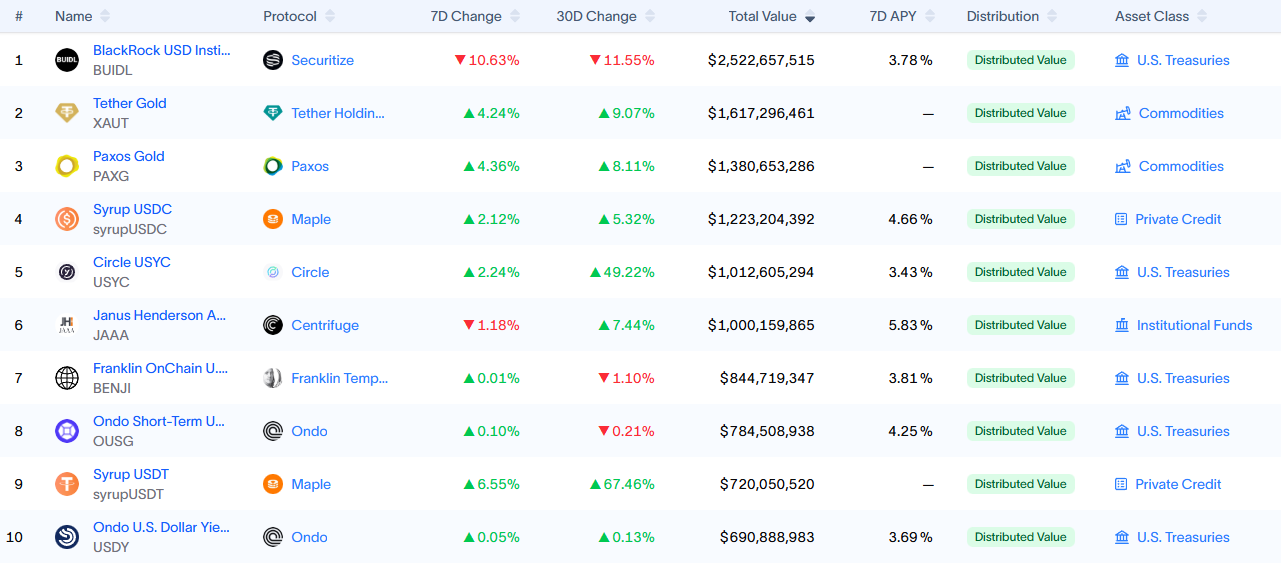Click the Circle USYC token logo
1281x564 pixels.
[67, 272]
